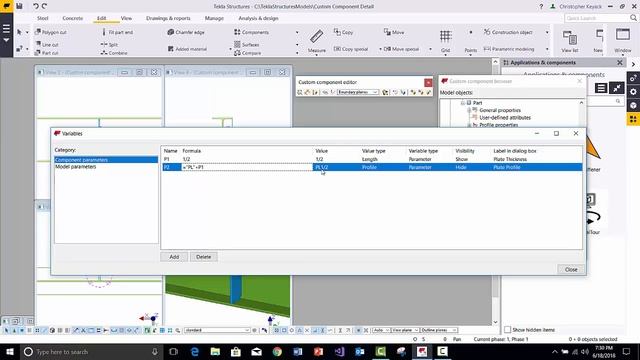Screen dimensions: 640x360
Task: Collapse the Part tree node
Action: pyautogui.click(x=463, y=103)
